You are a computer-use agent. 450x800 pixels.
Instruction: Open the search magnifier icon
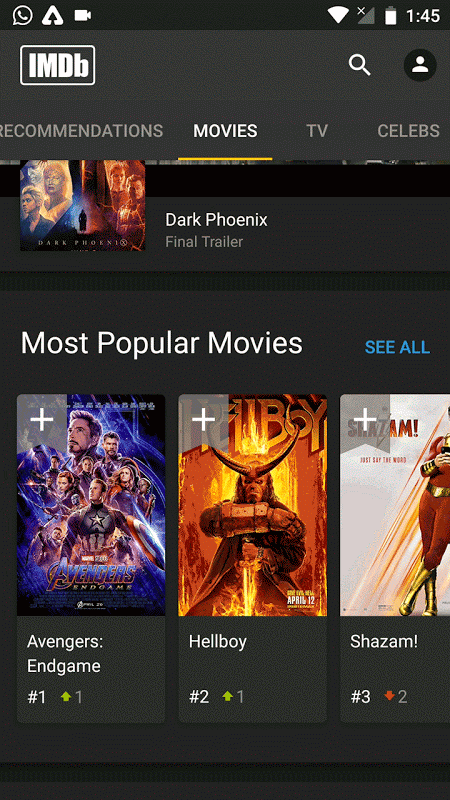tap(360, 65)
